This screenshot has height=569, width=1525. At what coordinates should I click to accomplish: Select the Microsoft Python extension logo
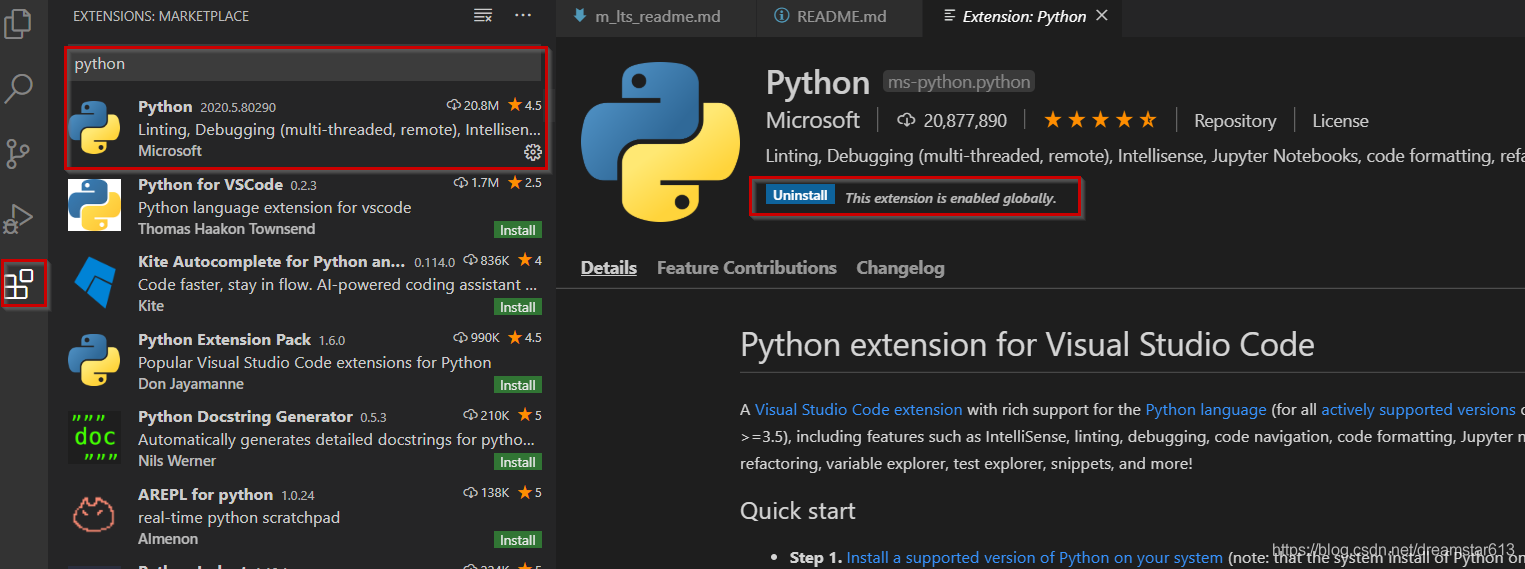tap(94, 127)
